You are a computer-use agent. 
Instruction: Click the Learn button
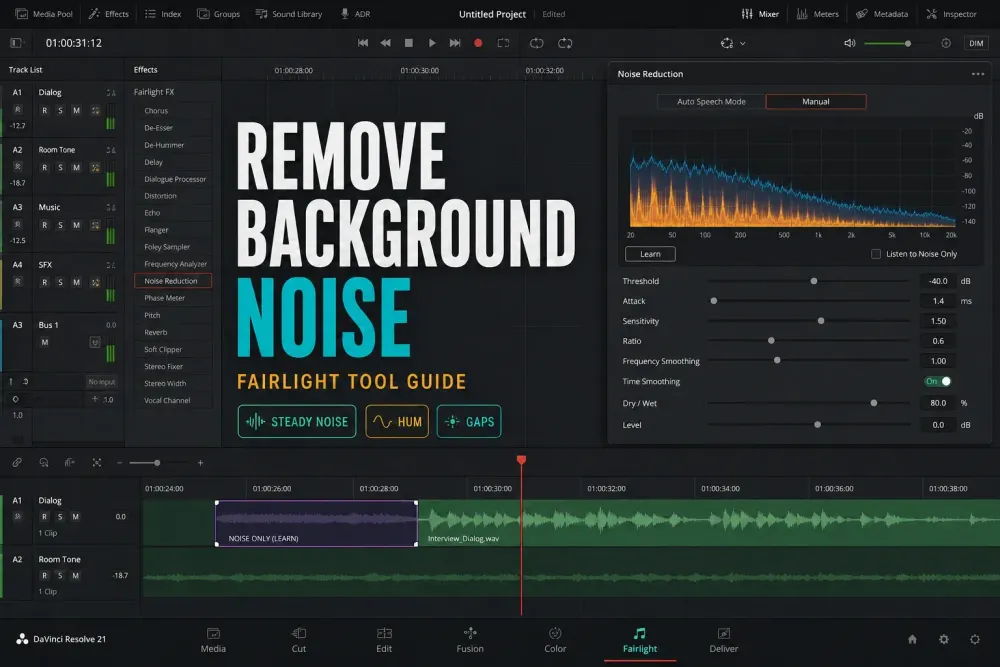650,254
